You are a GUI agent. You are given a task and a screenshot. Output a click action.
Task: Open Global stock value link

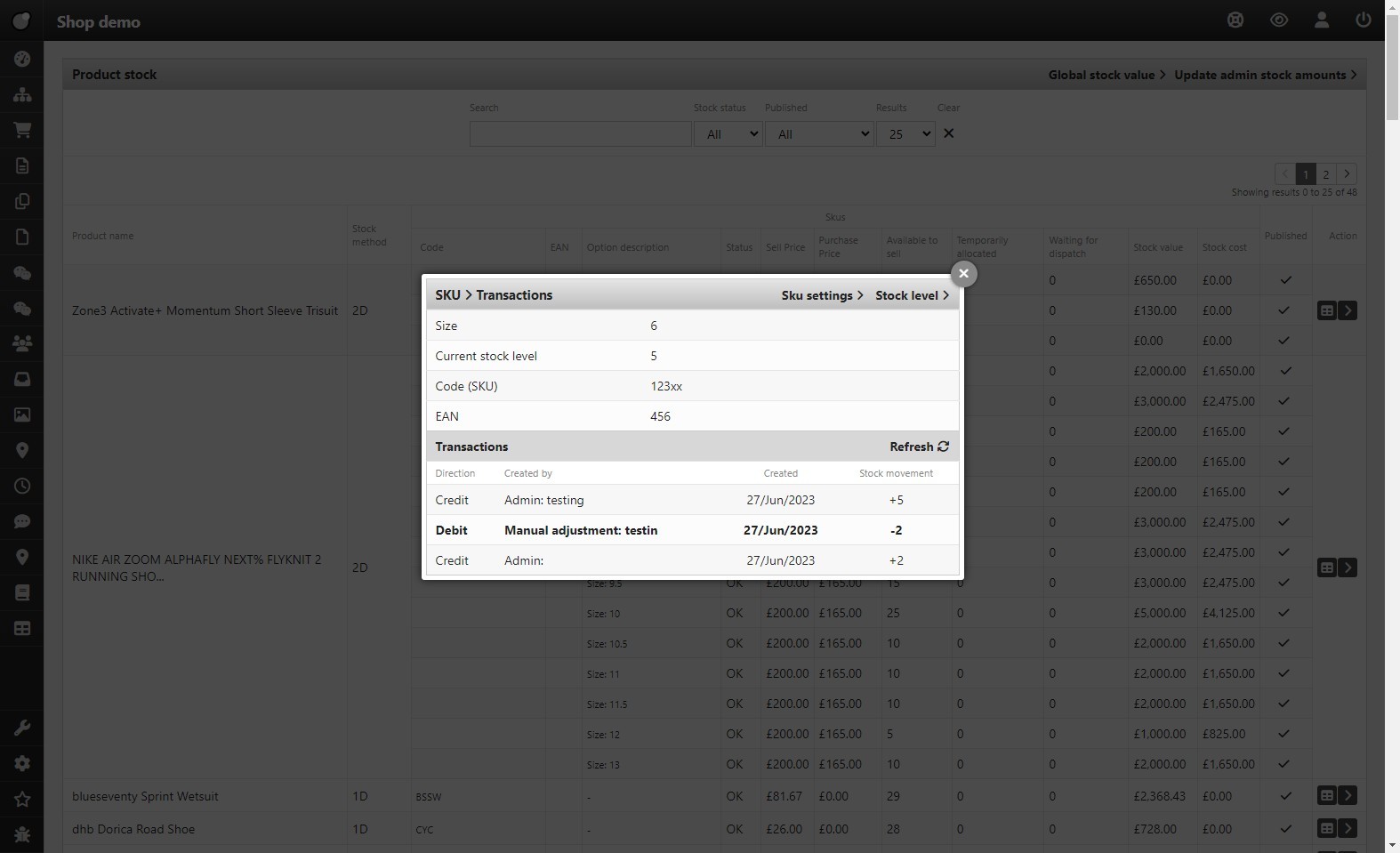(x=1106, y=75)
